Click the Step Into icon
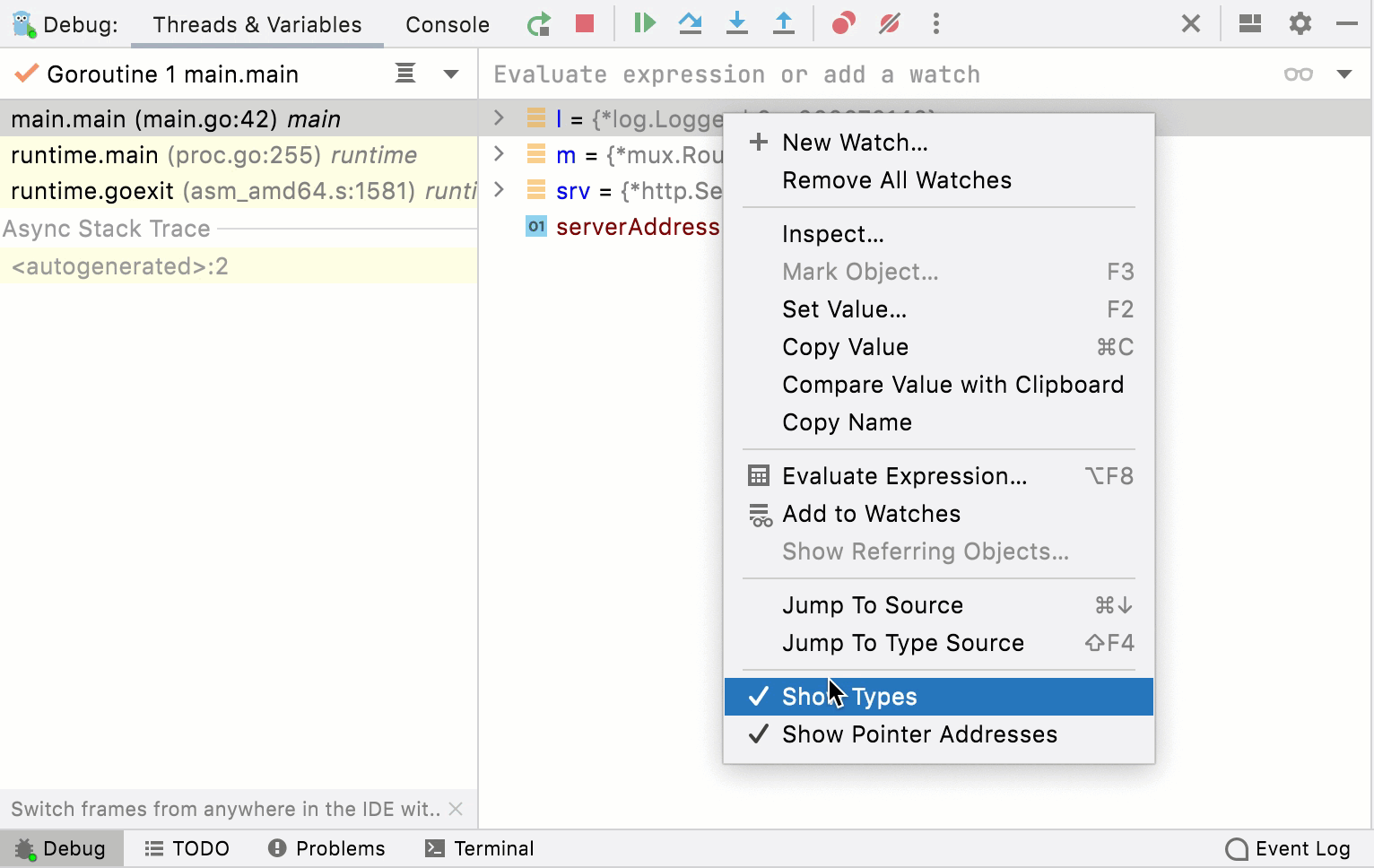This screenshot has width=1374, height=868. click(x=737, y=23)
